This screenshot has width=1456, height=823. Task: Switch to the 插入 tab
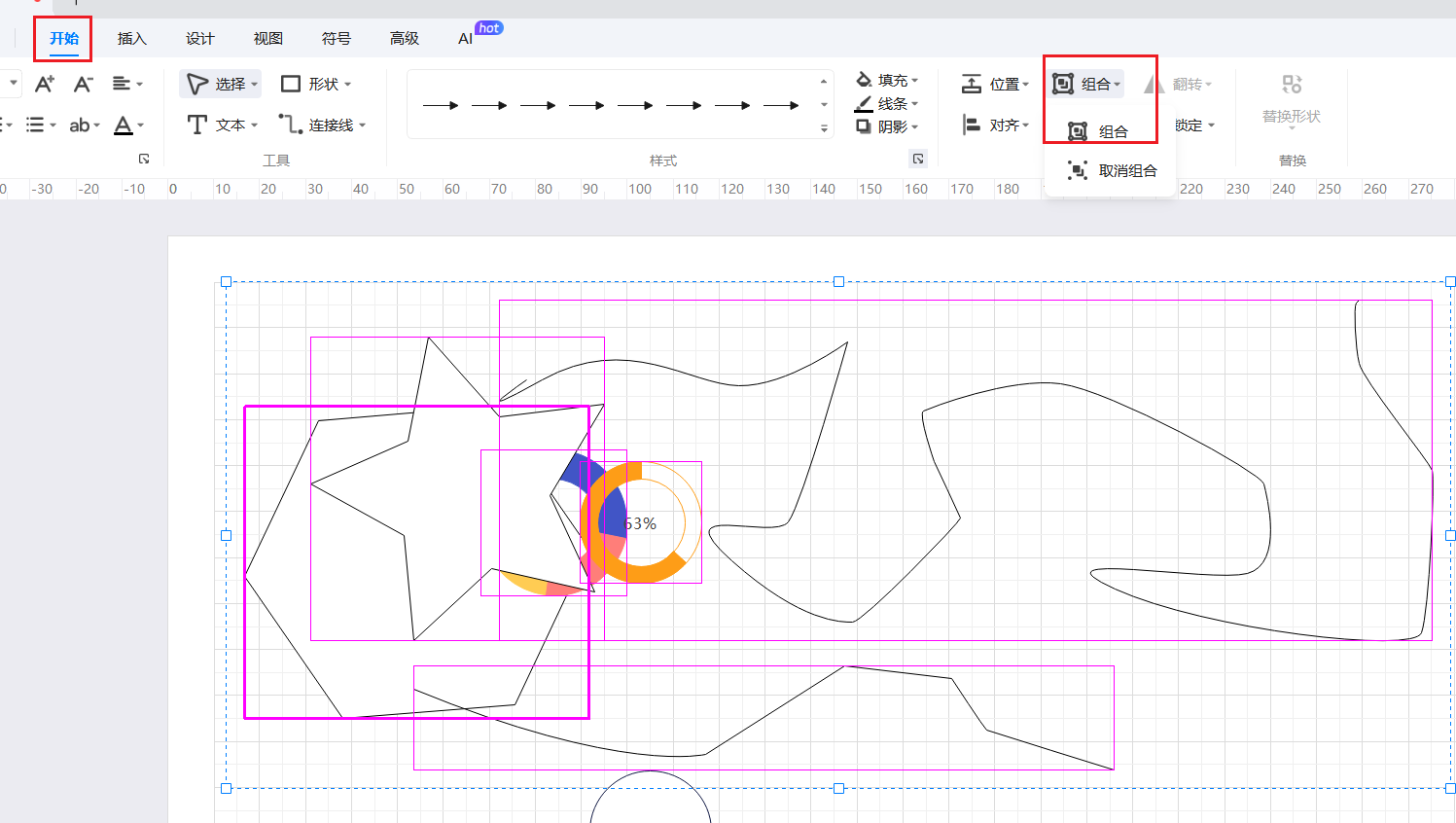point(131,39)
